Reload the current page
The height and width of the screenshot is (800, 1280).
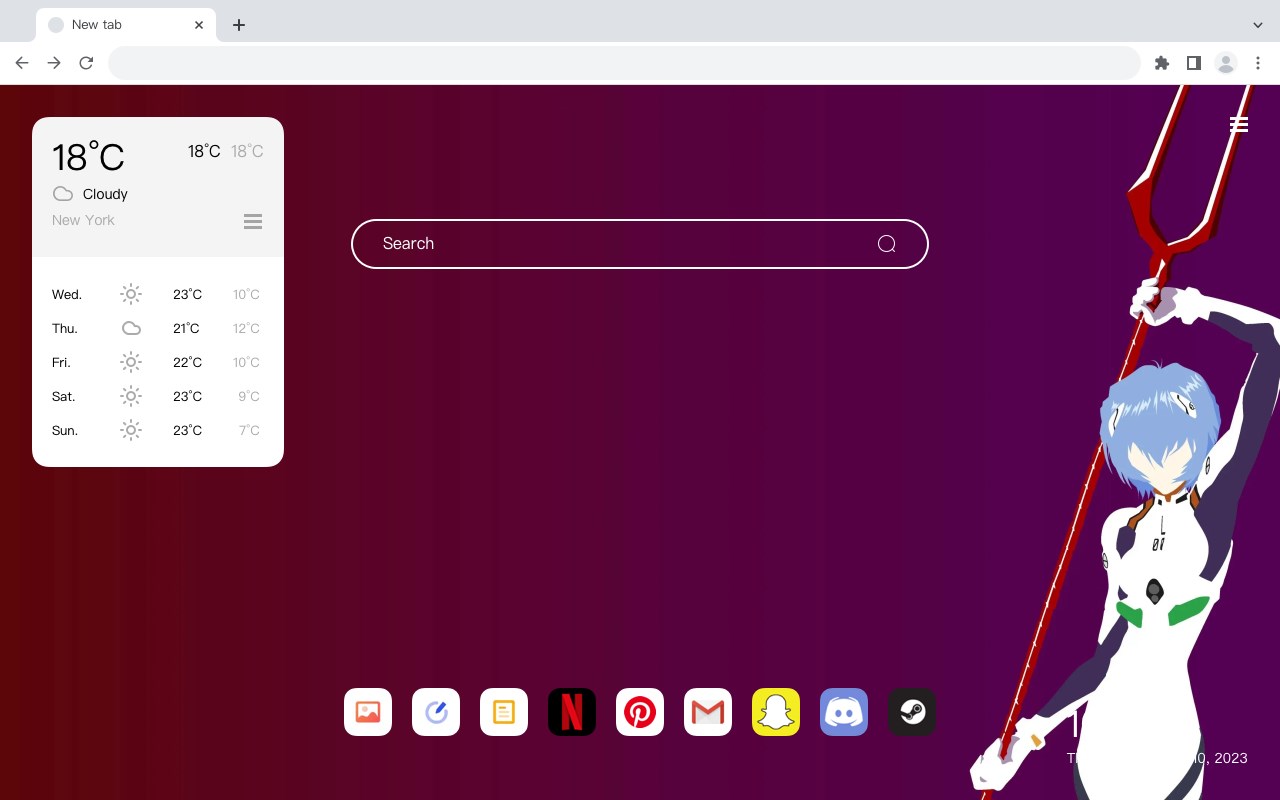click(x=86, y=63)
